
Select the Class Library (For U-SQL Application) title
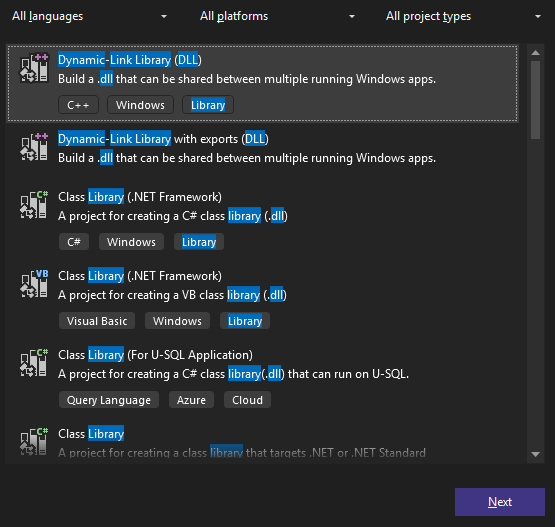coord(155,355)
